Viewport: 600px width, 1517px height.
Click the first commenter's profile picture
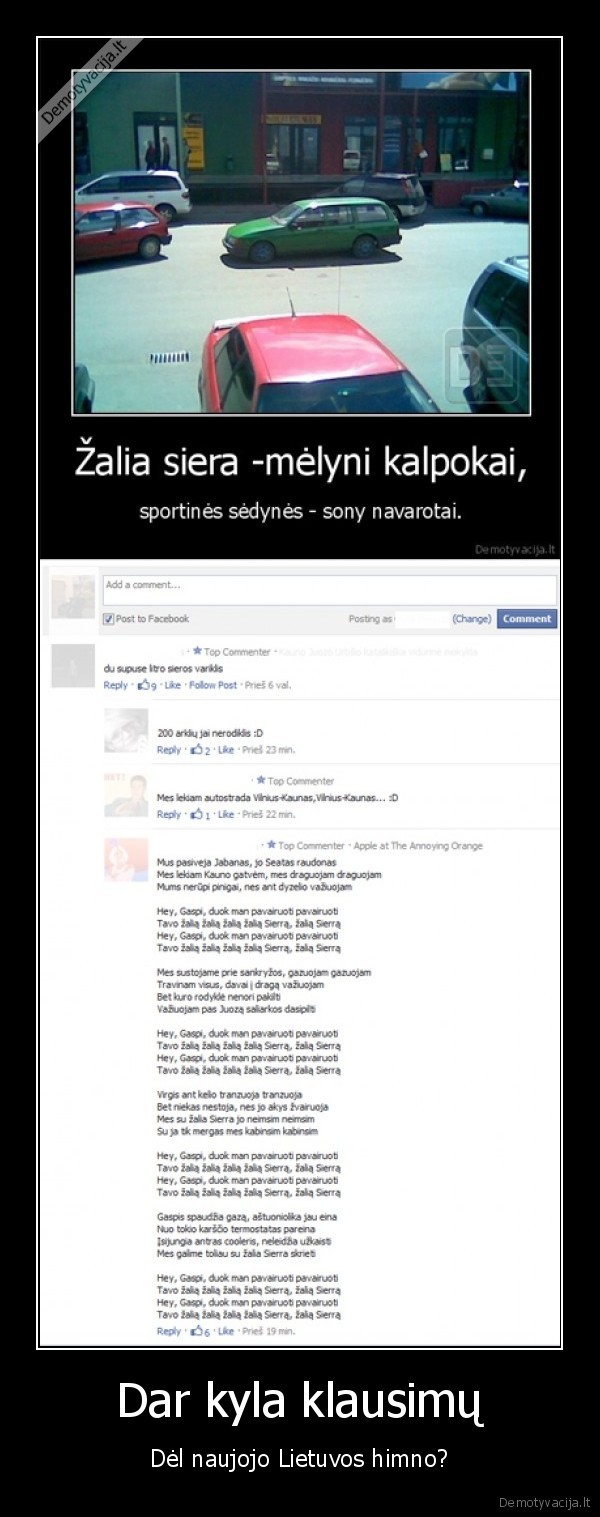[73, 666]
